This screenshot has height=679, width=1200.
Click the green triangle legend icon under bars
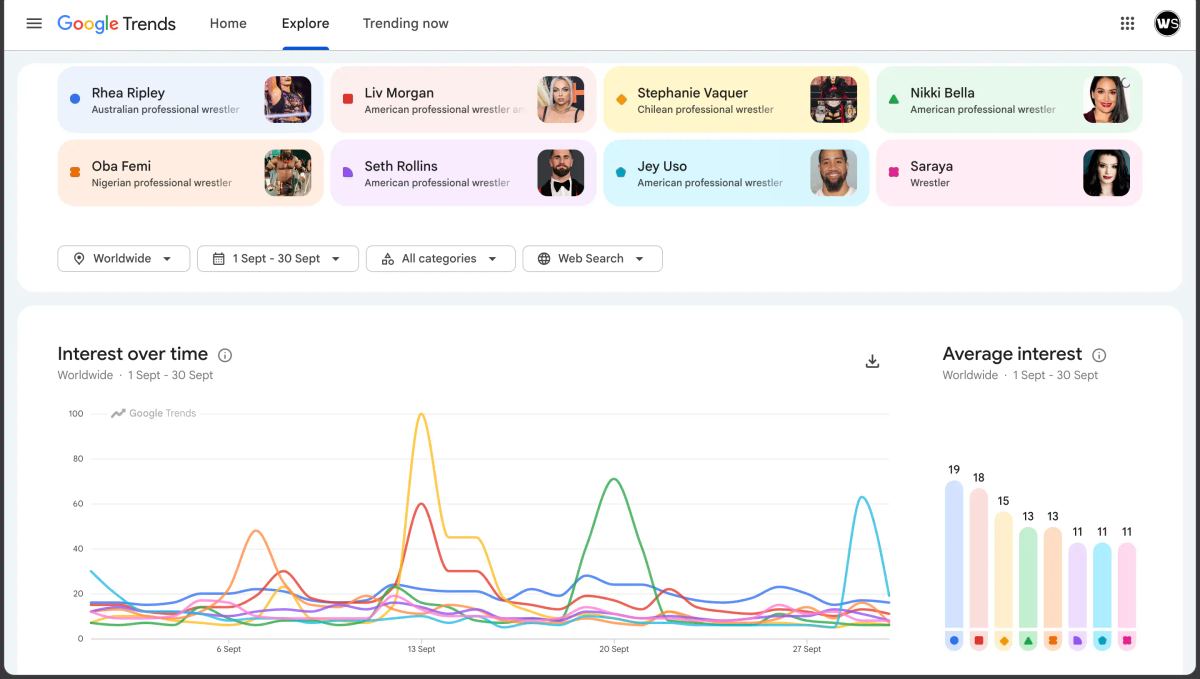point(1028,640)
